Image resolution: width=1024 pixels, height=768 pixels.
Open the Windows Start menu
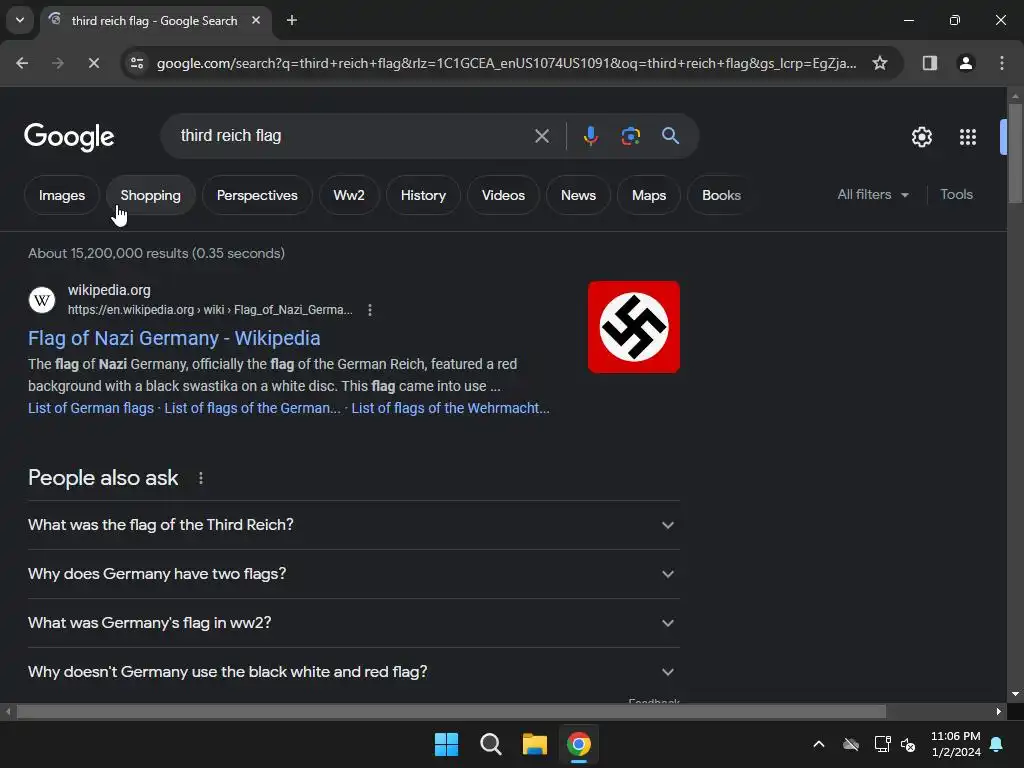[447, 744]
